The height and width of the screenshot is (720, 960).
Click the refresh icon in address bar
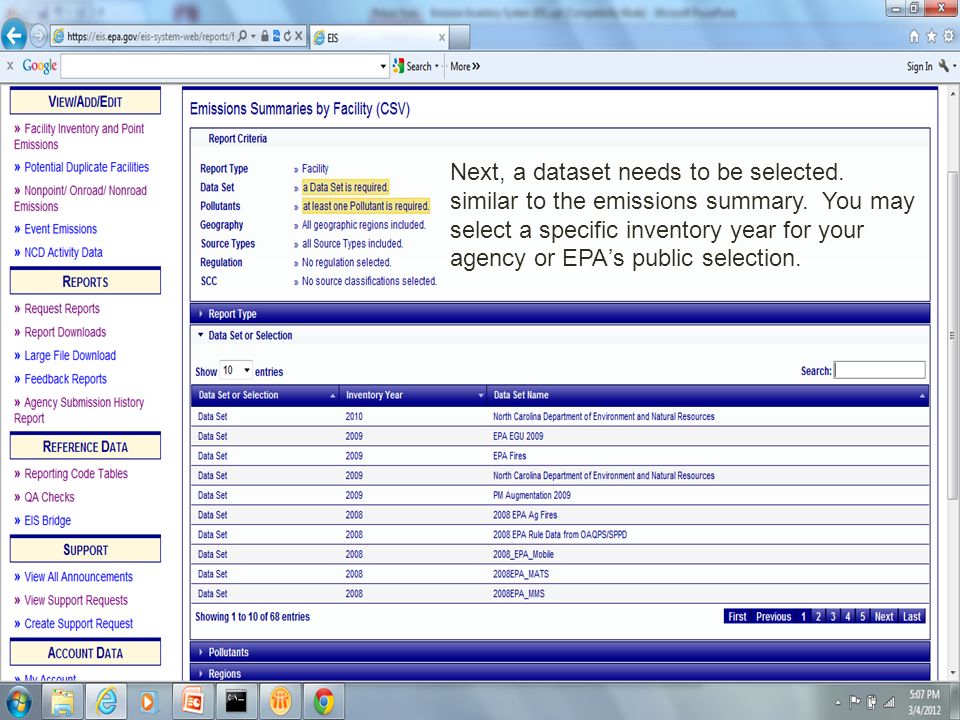287,36
